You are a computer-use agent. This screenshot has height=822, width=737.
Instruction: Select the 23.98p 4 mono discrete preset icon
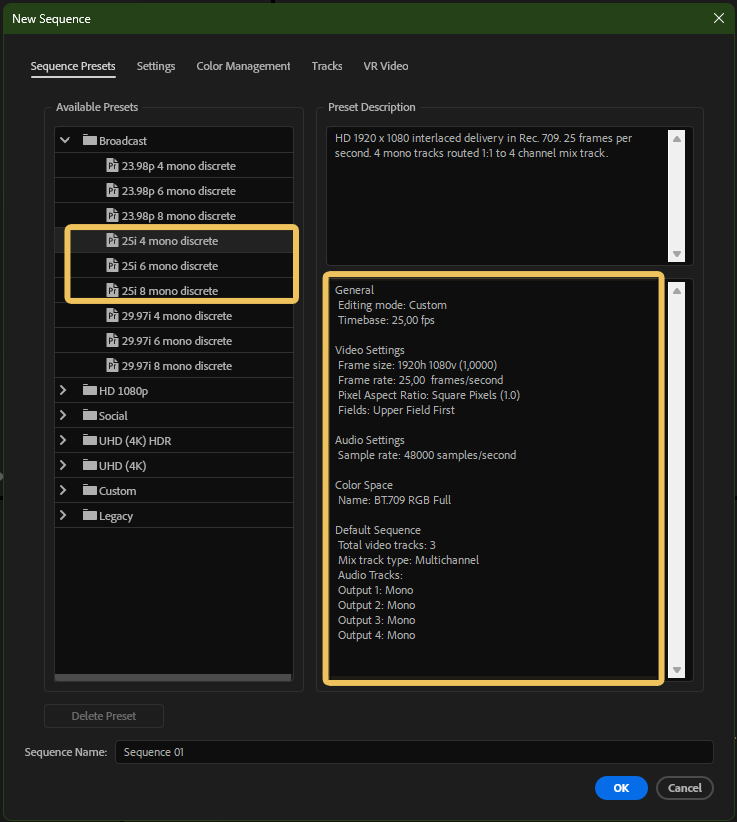(112, 166)
